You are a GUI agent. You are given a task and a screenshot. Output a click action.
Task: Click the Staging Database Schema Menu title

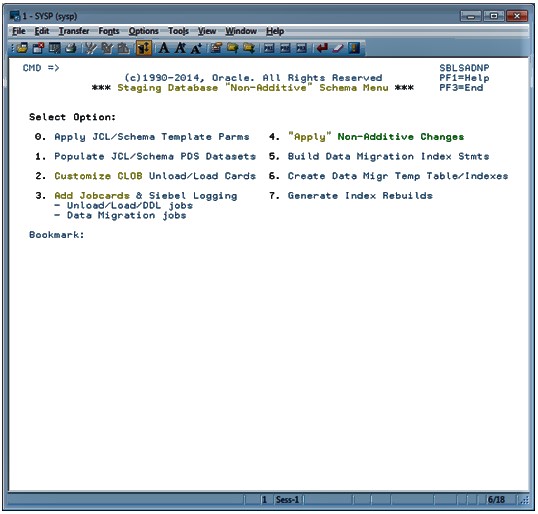[x=253, y=88]
